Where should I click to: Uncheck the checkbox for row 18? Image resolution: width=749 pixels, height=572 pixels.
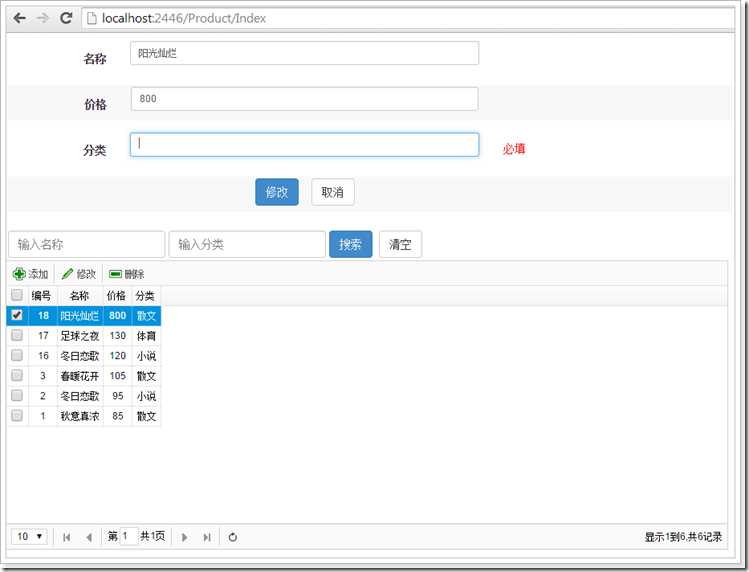point(17,315)
